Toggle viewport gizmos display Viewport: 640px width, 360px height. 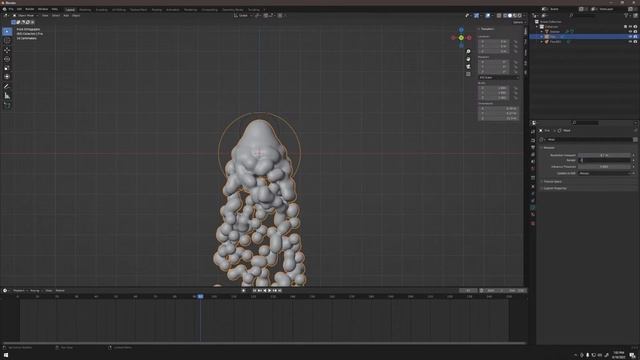pos(476,16)
